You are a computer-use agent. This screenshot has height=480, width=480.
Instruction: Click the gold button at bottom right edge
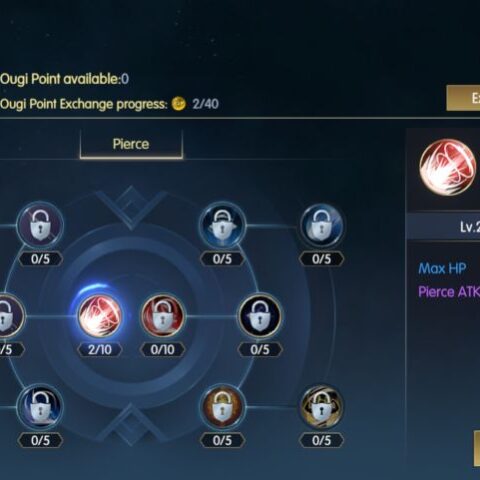click(477, 448)
